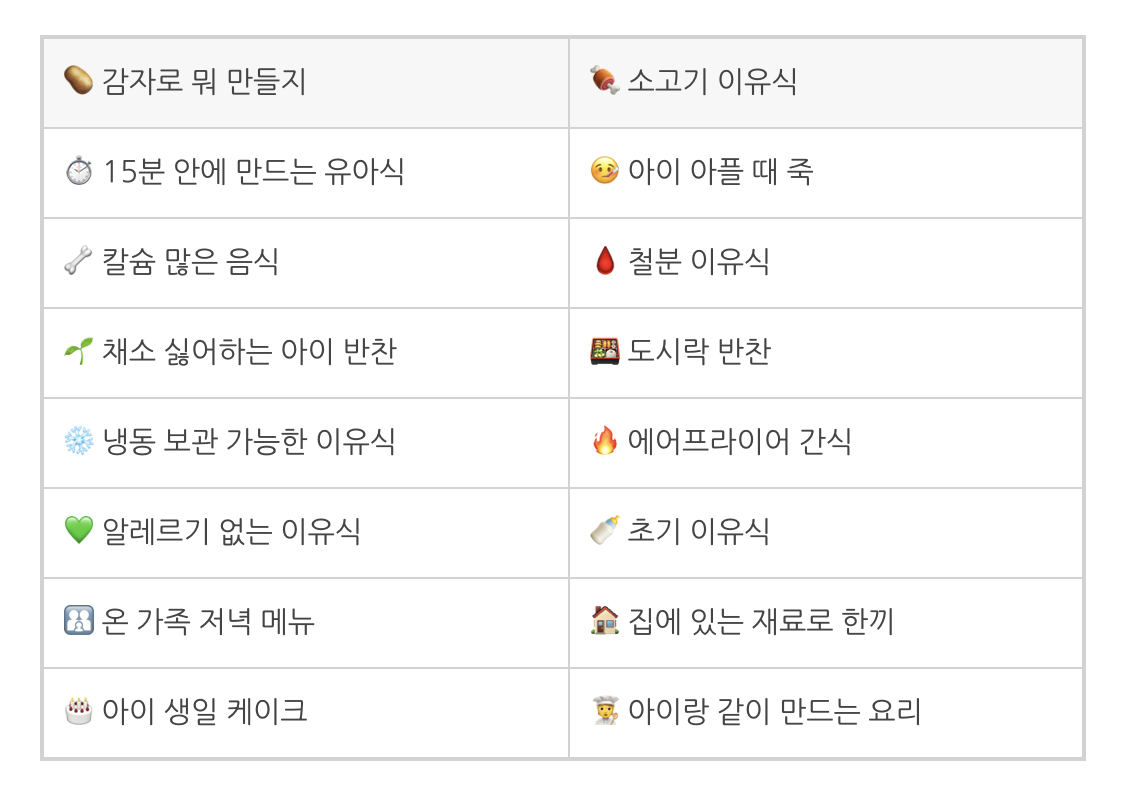Viewport: 1126px width, 800px height.
Task: Choose '아이 아플 때 죽' suggestion
Action: [x=826, y=173]
